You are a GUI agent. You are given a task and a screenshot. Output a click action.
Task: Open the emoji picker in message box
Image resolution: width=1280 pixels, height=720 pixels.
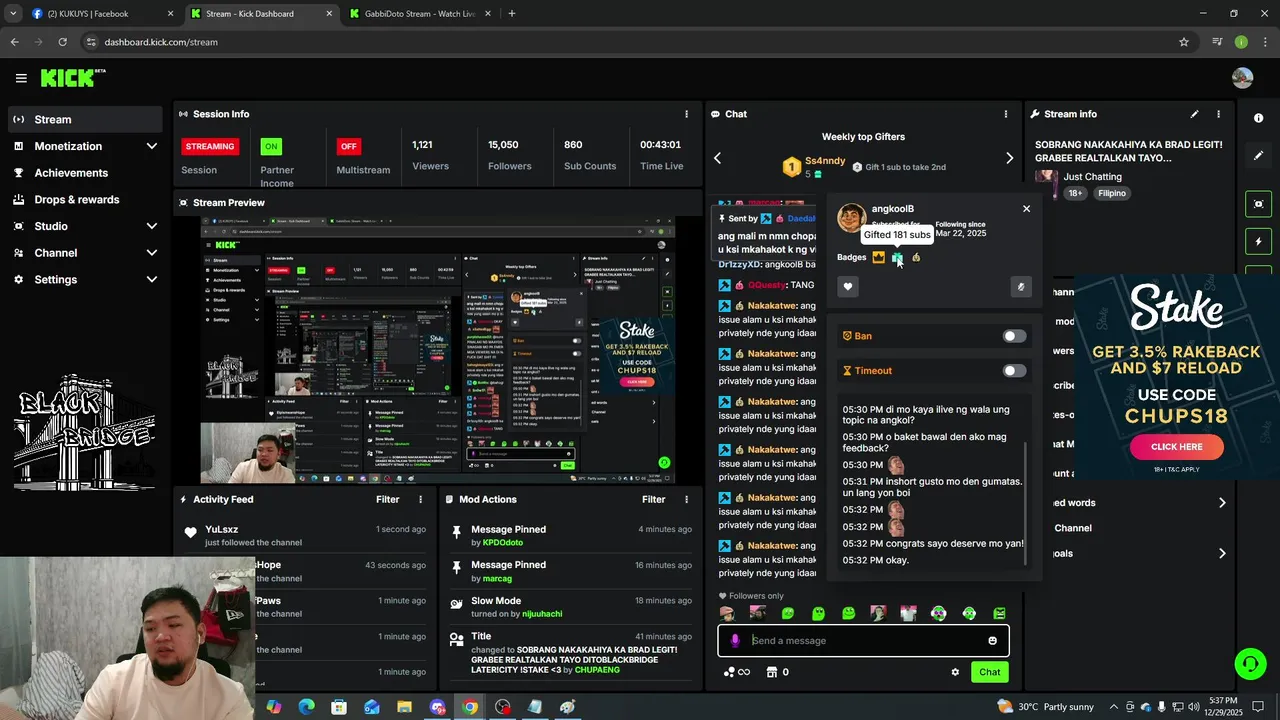tap(992, 641)
